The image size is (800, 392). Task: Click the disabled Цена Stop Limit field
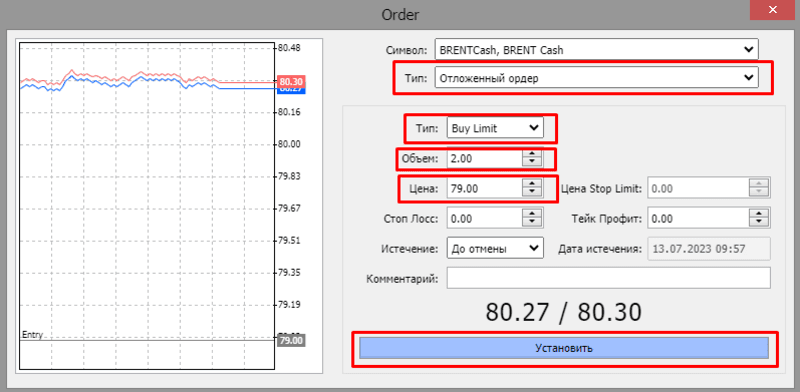tap(698, 188)
